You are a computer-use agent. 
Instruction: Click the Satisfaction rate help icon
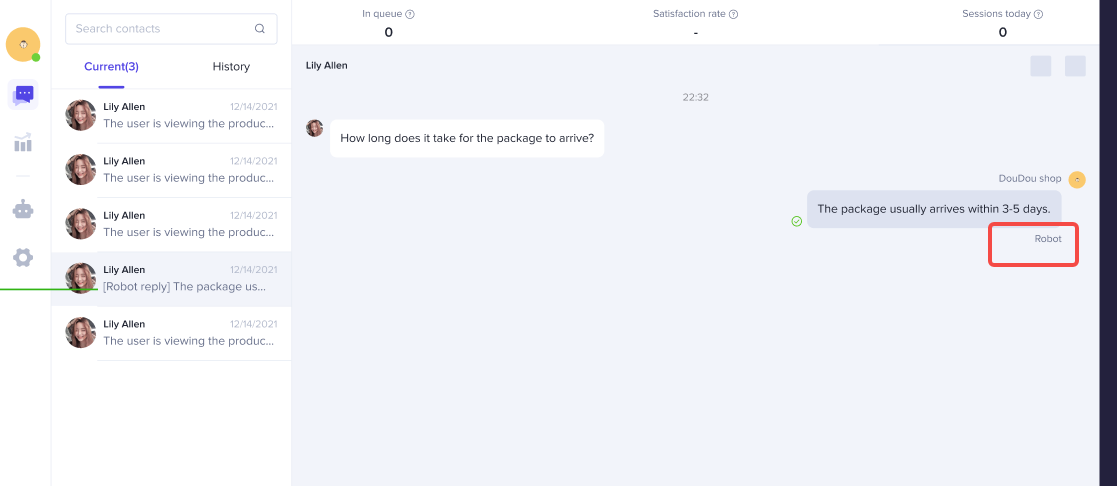tap(733, 14)
